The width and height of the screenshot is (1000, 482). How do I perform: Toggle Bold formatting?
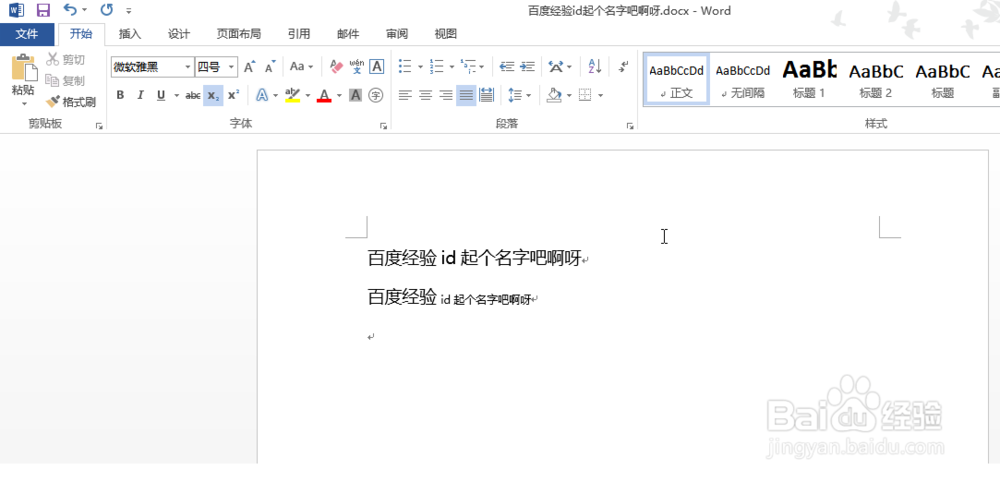[120, 96]
